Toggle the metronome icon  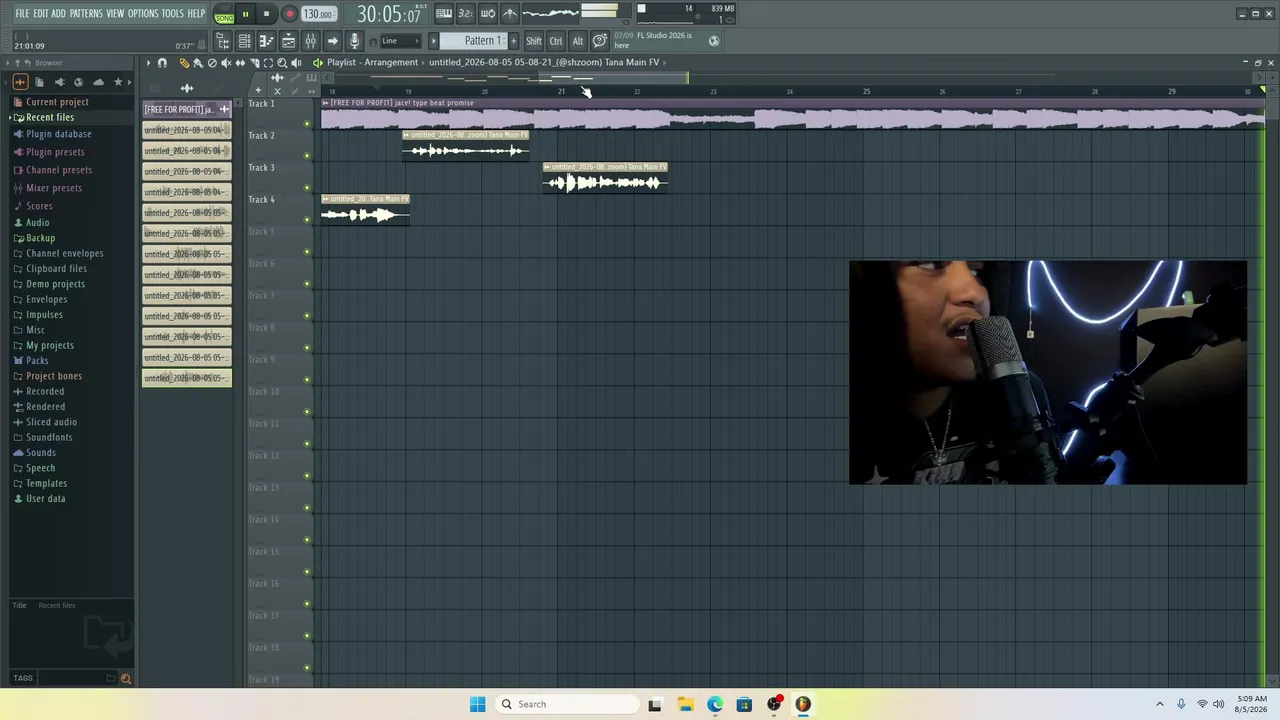coord(510,13)
